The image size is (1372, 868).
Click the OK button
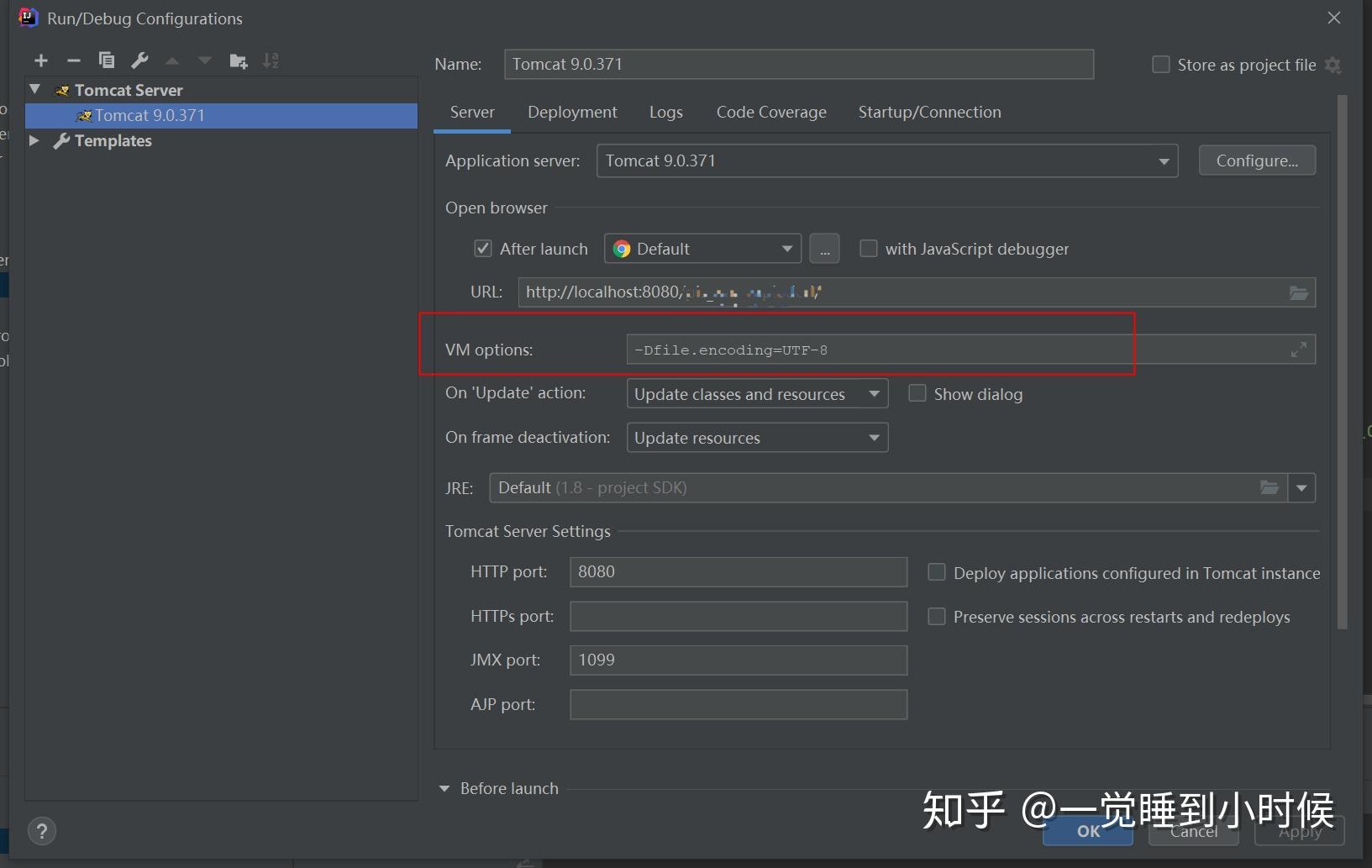[x=1088, y=831]
